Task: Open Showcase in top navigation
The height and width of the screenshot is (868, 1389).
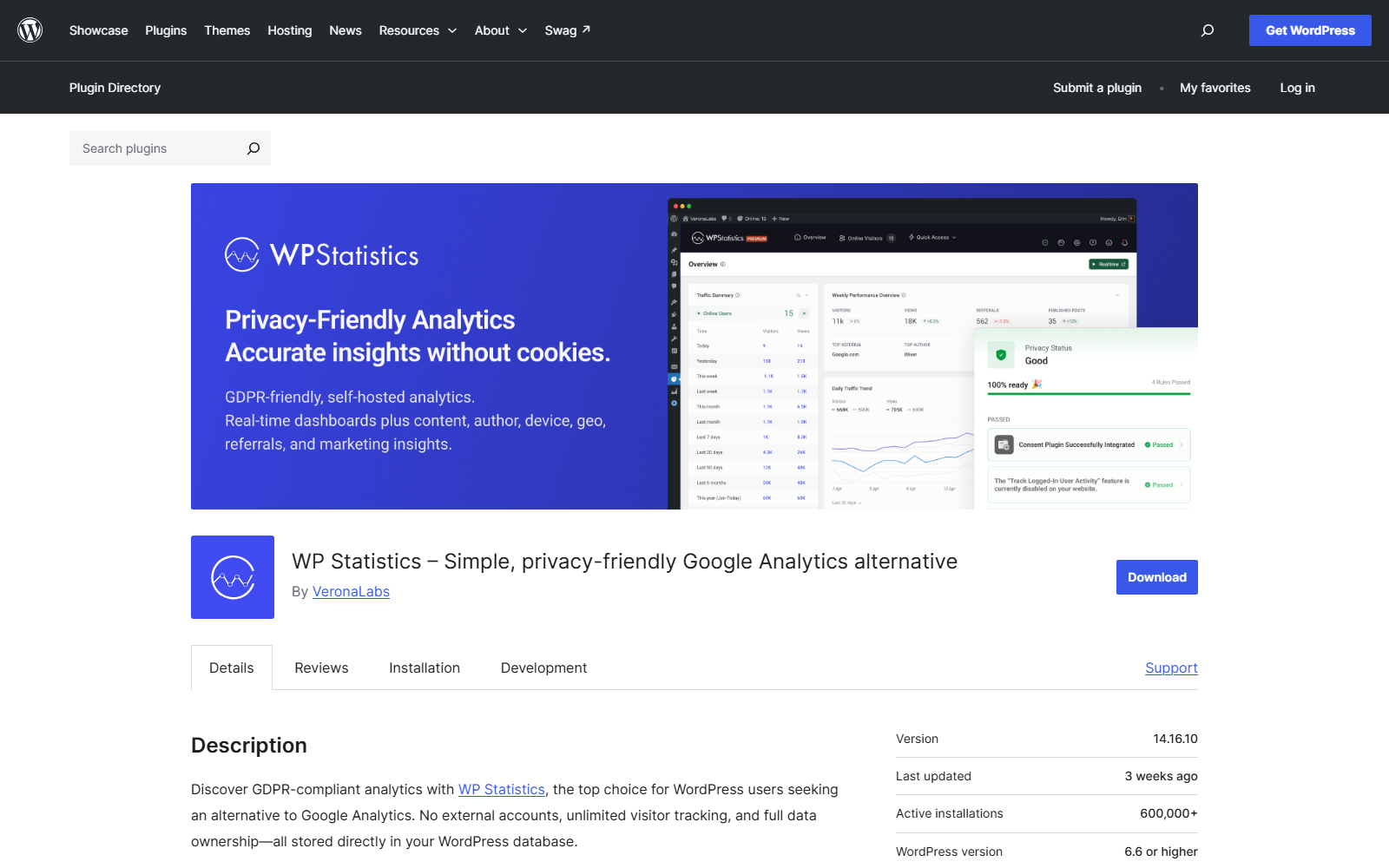Action: (x=99, y=30)
